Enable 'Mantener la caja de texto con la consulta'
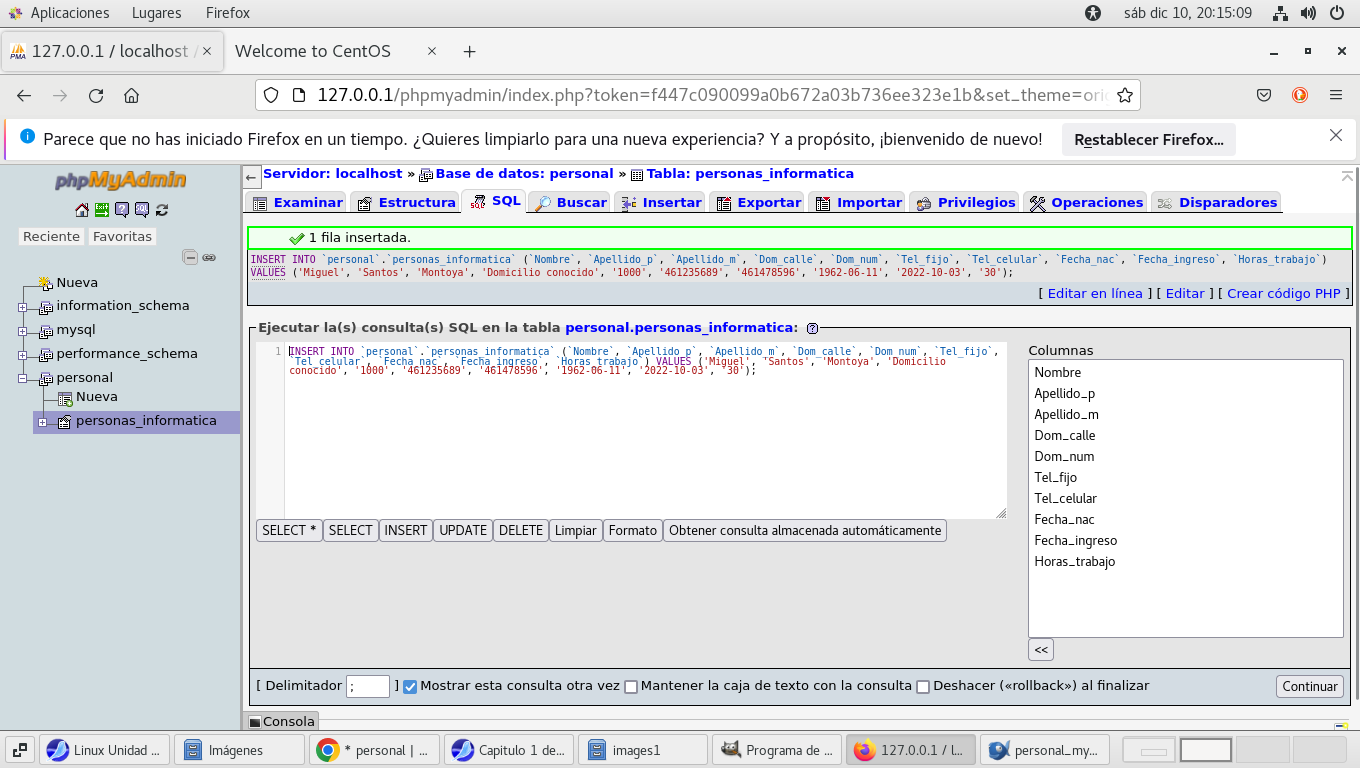The image size is (1360, 768). point(631,687)
